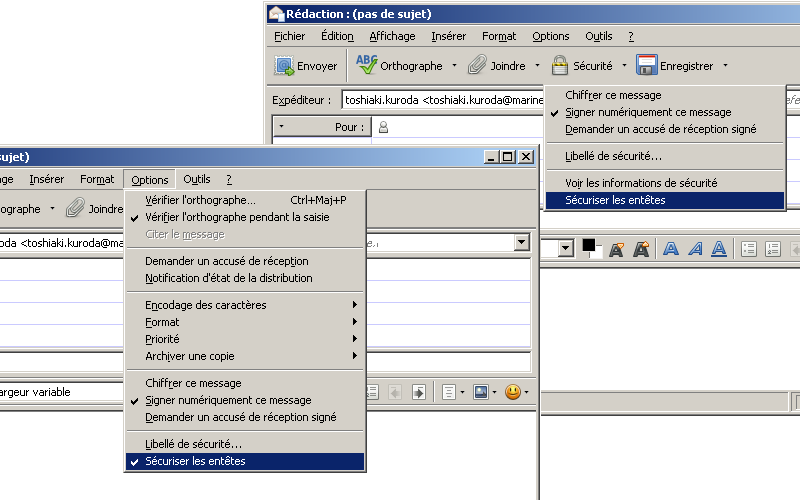Toggle Vérifier l'orthographe pendant la saisie

pyautogui.click(x=236, y=217)
